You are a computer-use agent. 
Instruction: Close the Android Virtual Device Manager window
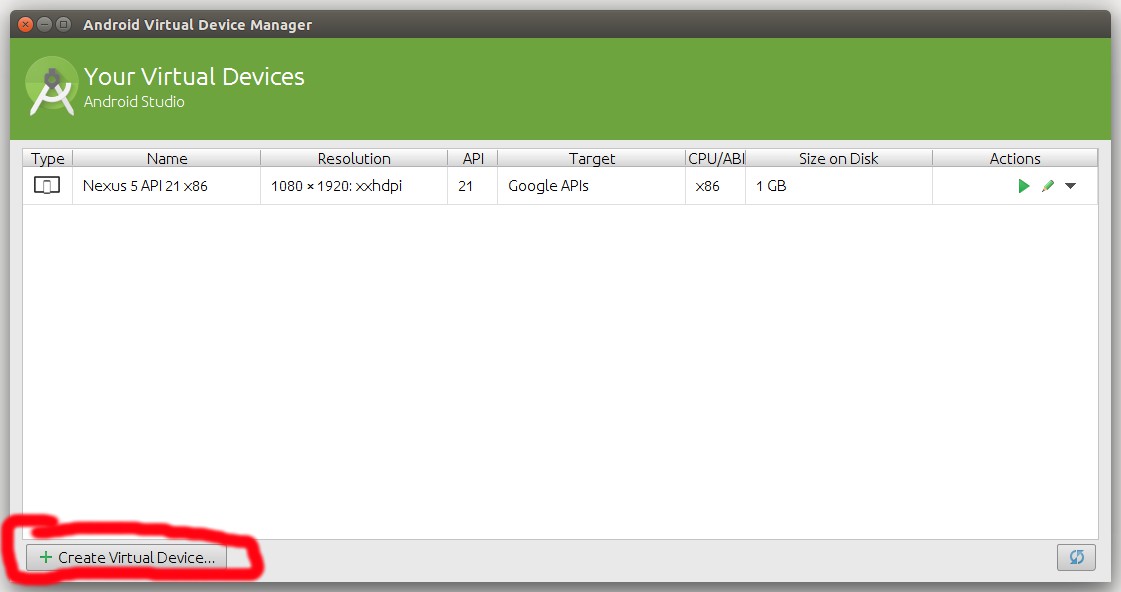(x=25, y=24)
